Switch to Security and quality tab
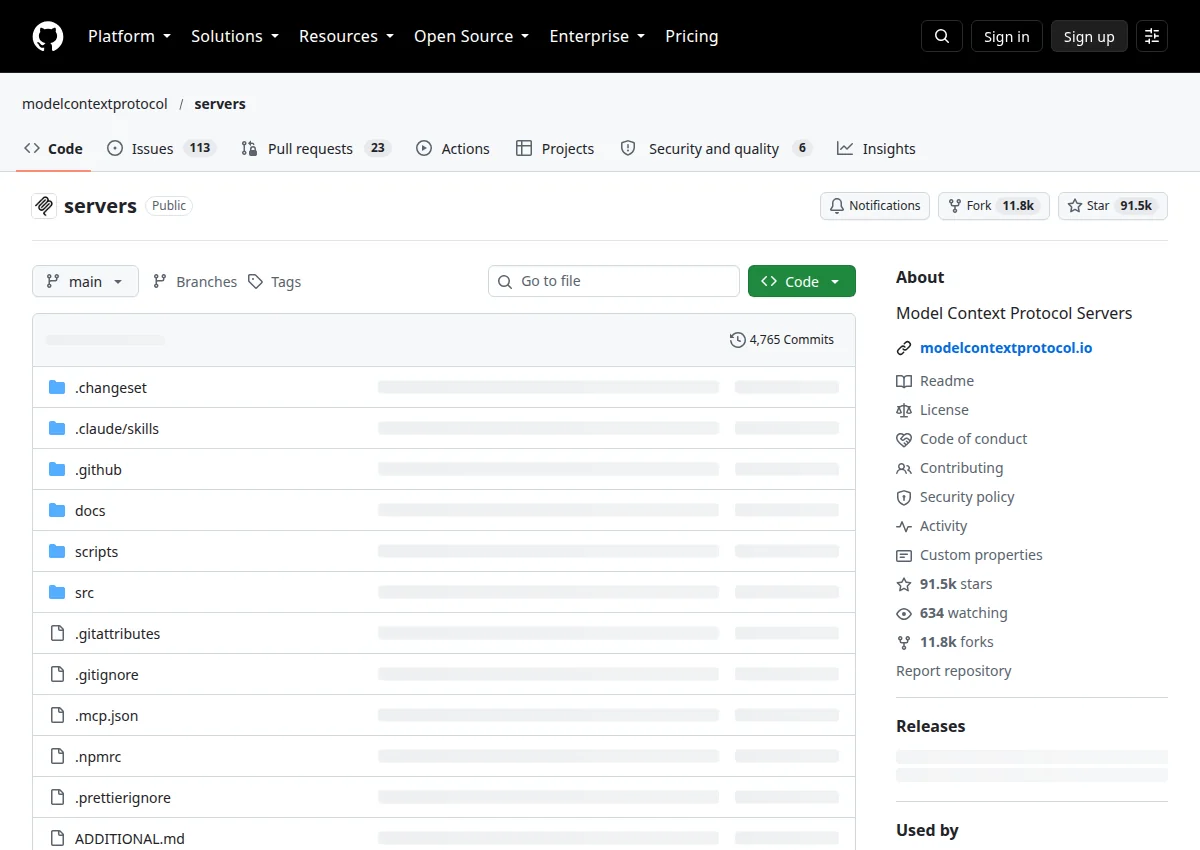This screenshot has height=850, width=1200. click(716, 149)
